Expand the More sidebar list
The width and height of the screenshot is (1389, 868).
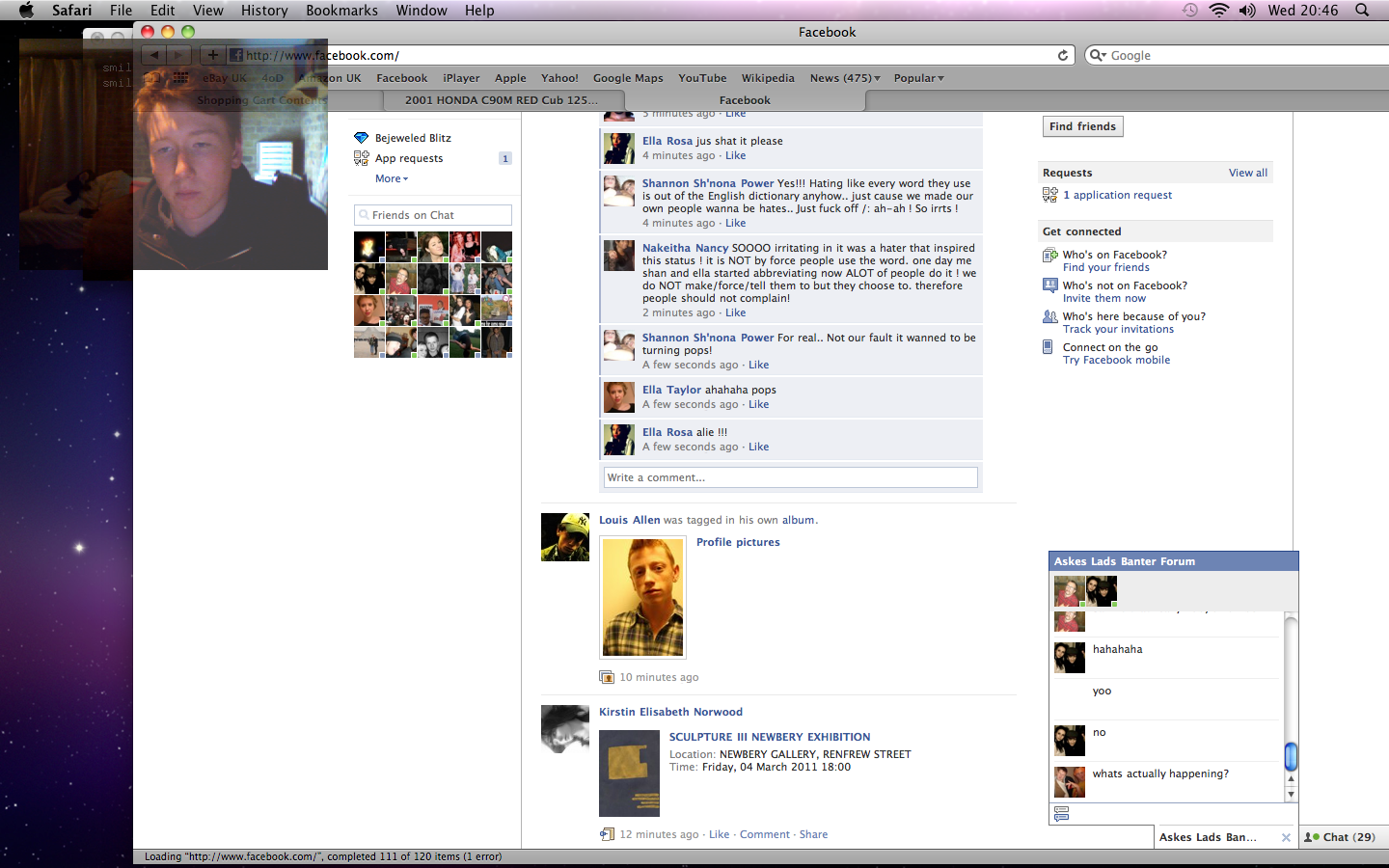click(392, 178)
